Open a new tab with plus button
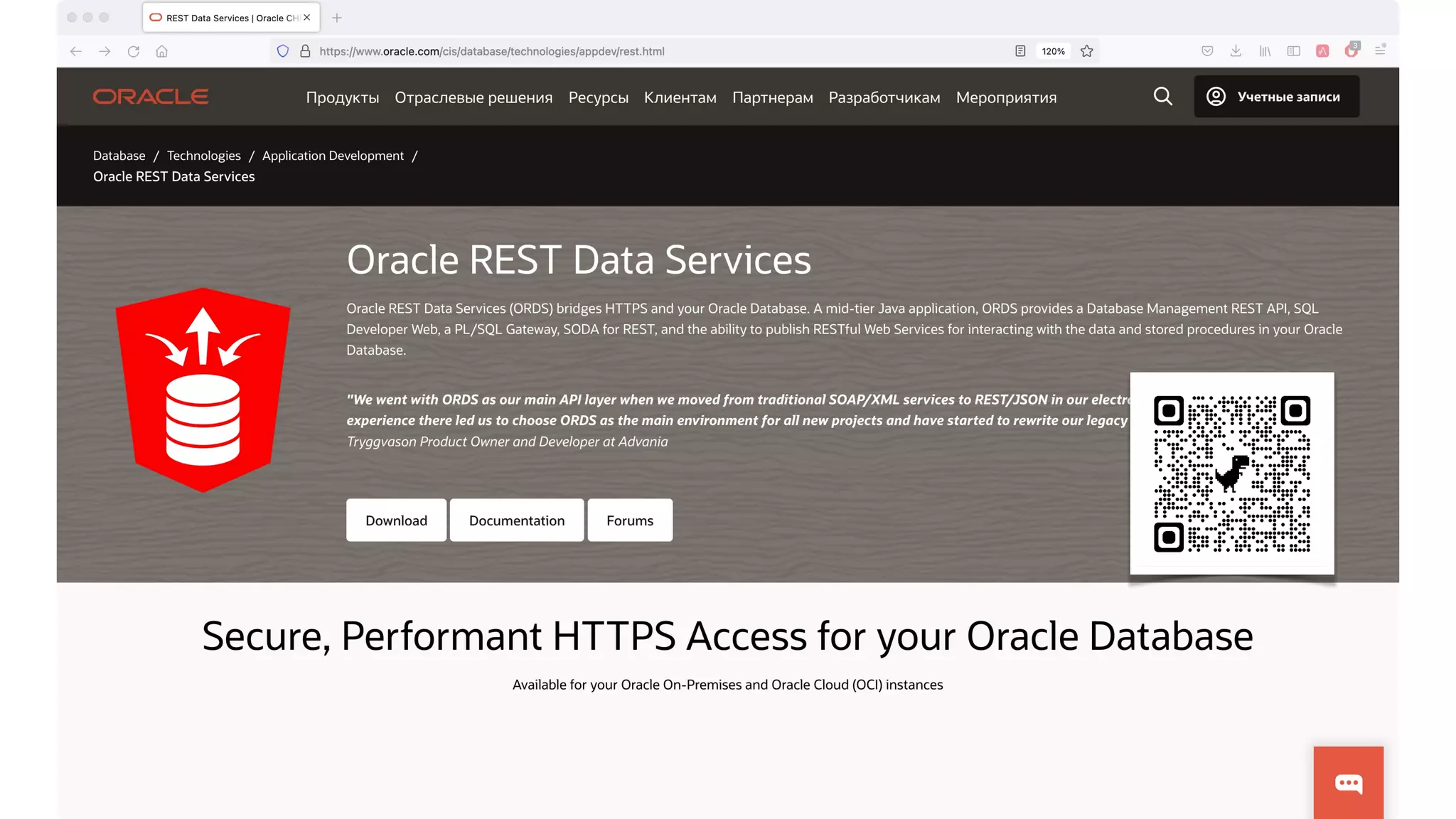 pos(337,18)
